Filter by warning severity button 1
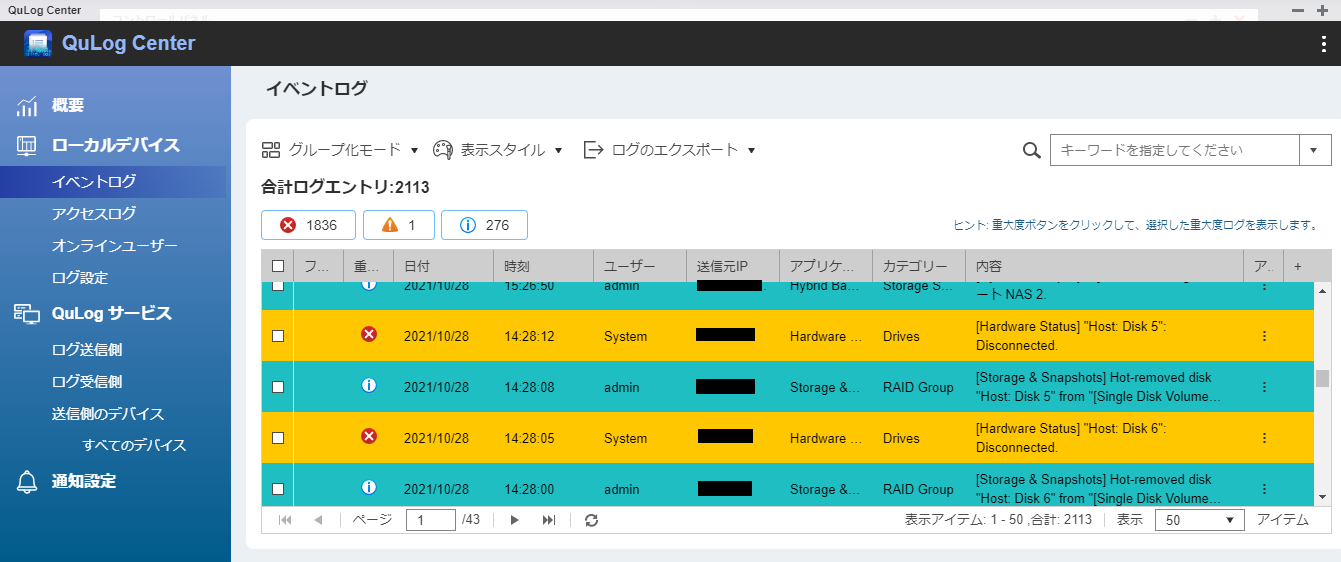The width and height of the screenshot is (1341, 562). 398,225
